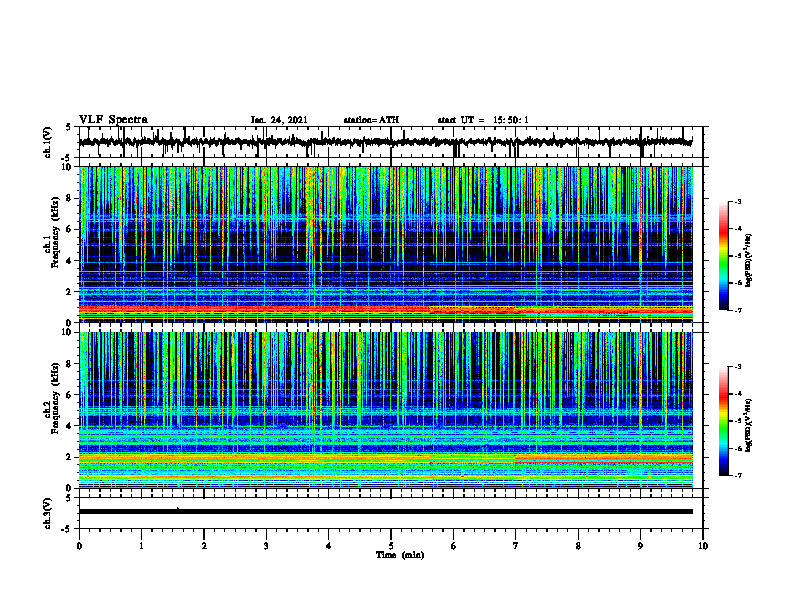Click the "station=ATH" header label
Screen dimensions: 792x612
(x=371, y=120)
